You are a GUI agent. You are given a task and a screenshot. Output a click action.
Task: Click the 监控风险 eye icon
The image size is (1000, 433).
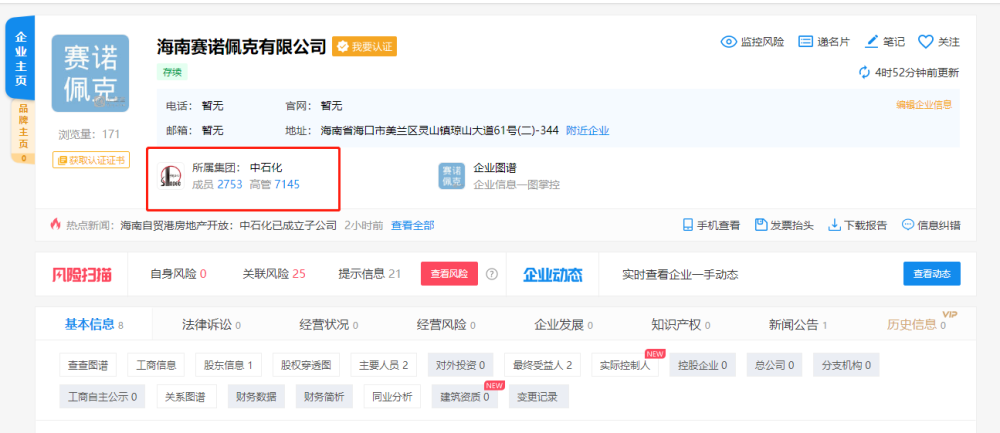tap(729, 42)
